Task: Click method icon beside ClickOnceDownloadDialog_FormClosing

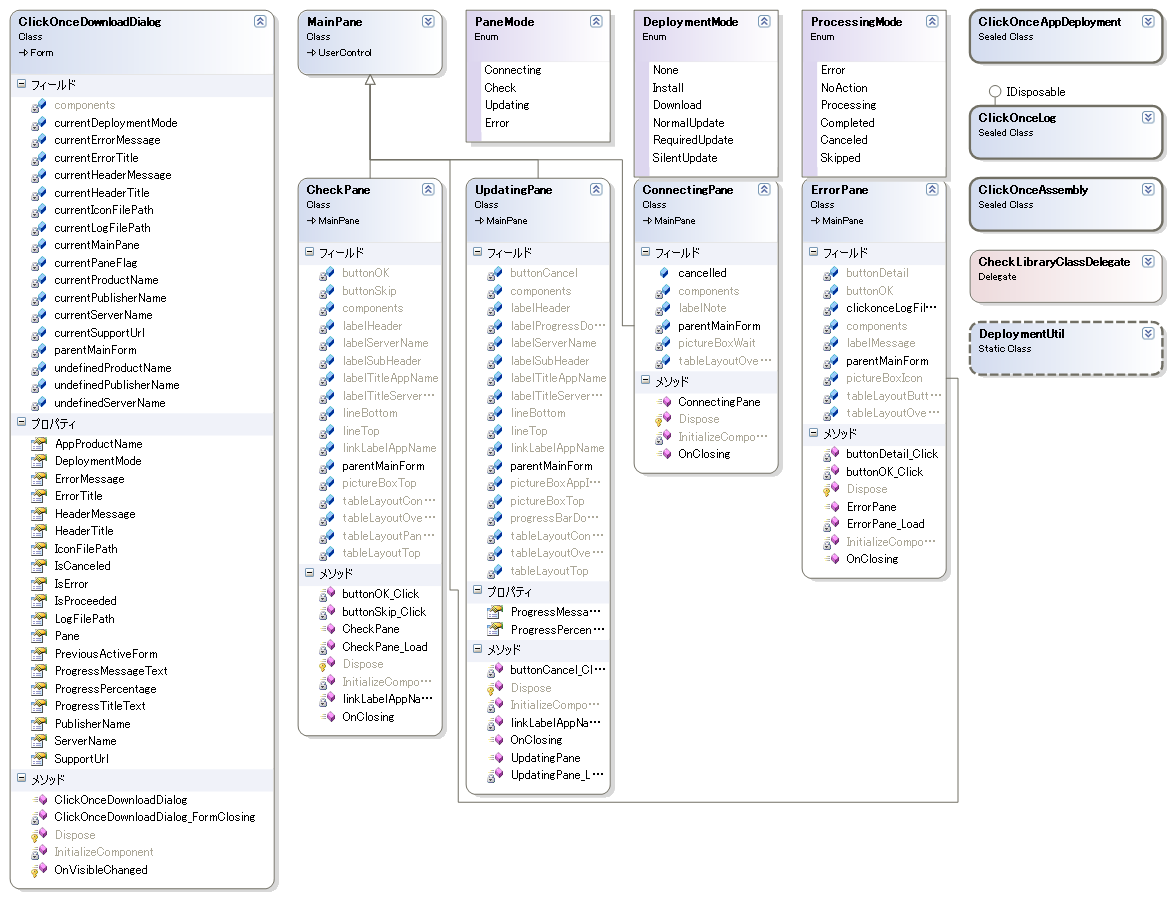Action: tap(39, 817)
